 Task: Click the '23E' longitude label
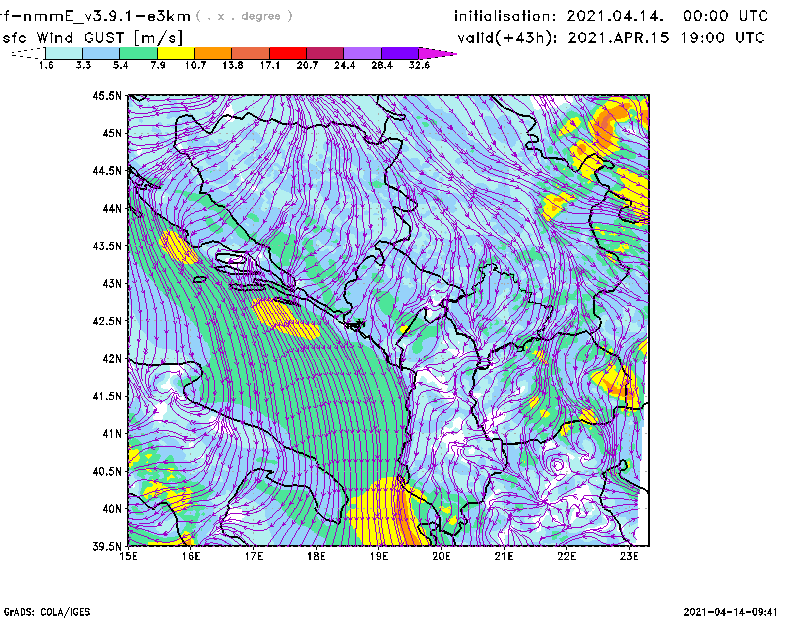click(629, 556)
